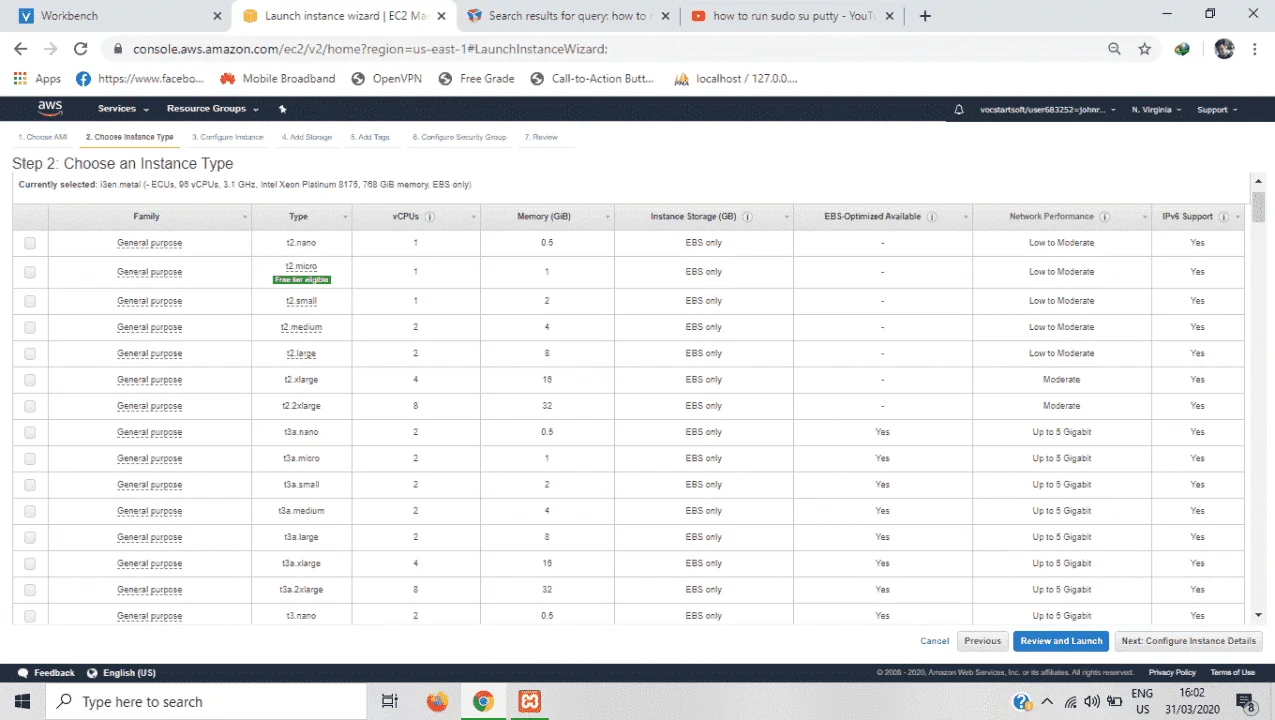This screenshot has height=720, width=1275.
Task: Select the t2.large instance checkbox
Action: pyautogui.click(x=30, y=353)
